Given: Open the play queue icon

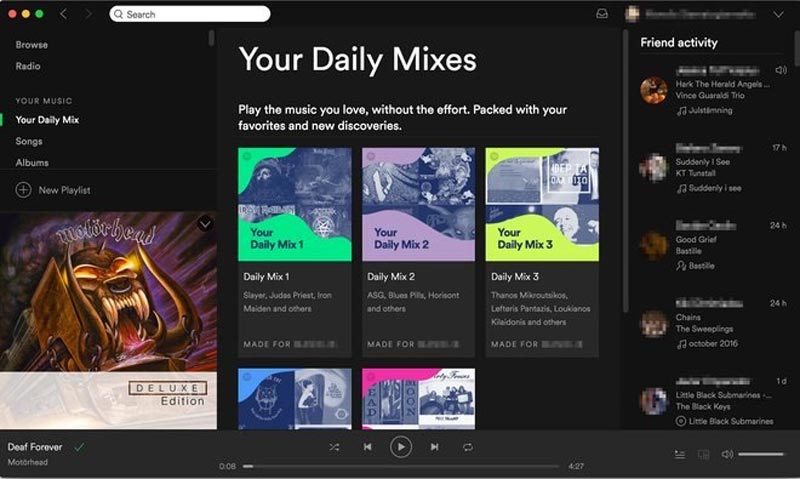Looking at the screenshot, I should pos(680,454).
